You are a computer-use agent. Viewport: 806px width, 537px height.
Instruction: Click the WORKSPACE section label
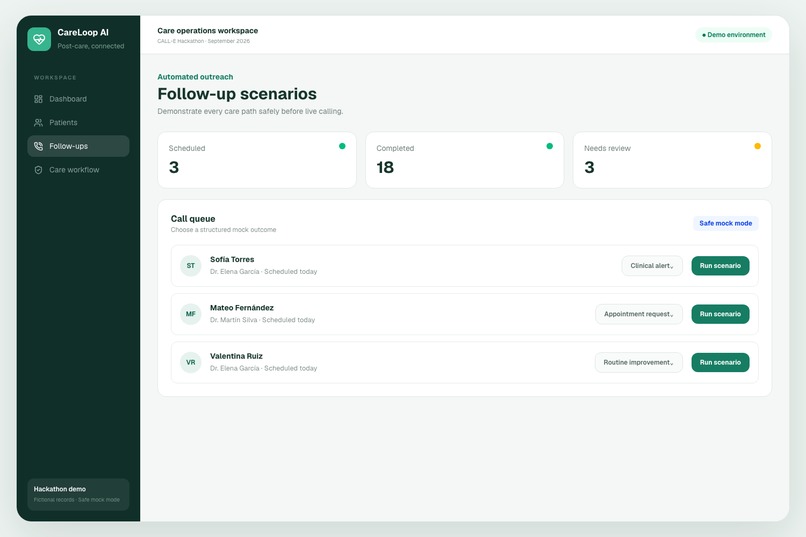point(55,78)
